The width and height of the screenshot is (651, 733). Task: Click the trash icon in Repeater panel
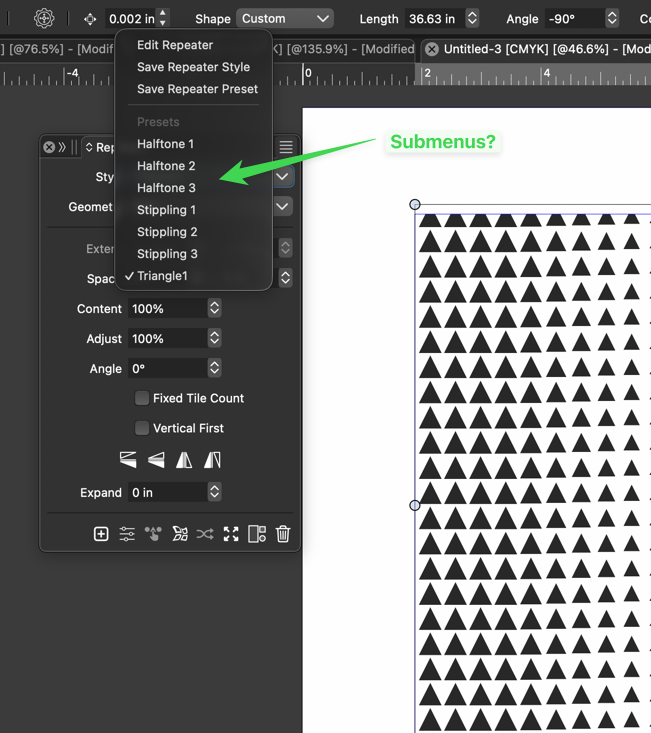[283, 534]
